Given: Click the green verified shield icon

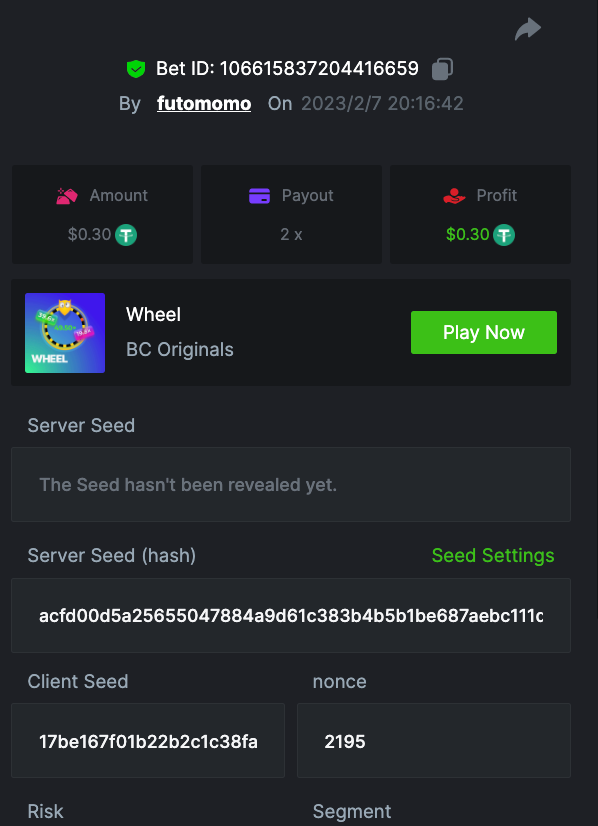Looking at the screenshot, I should coord(136,69).
